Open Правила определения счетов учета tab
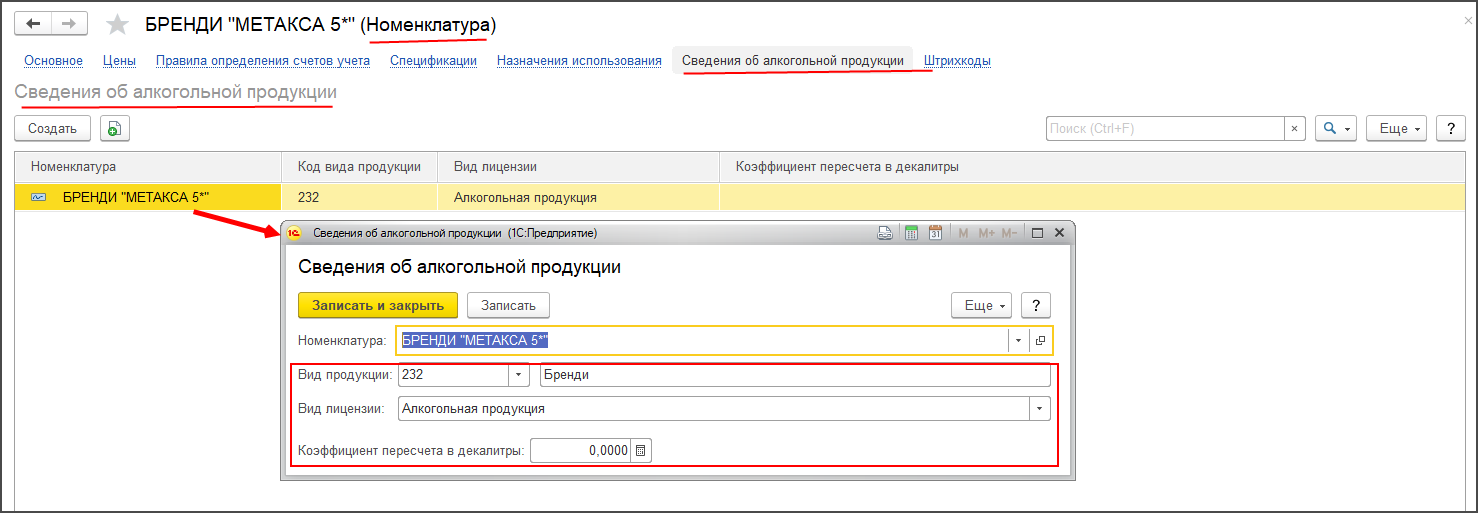 point(263,61)
